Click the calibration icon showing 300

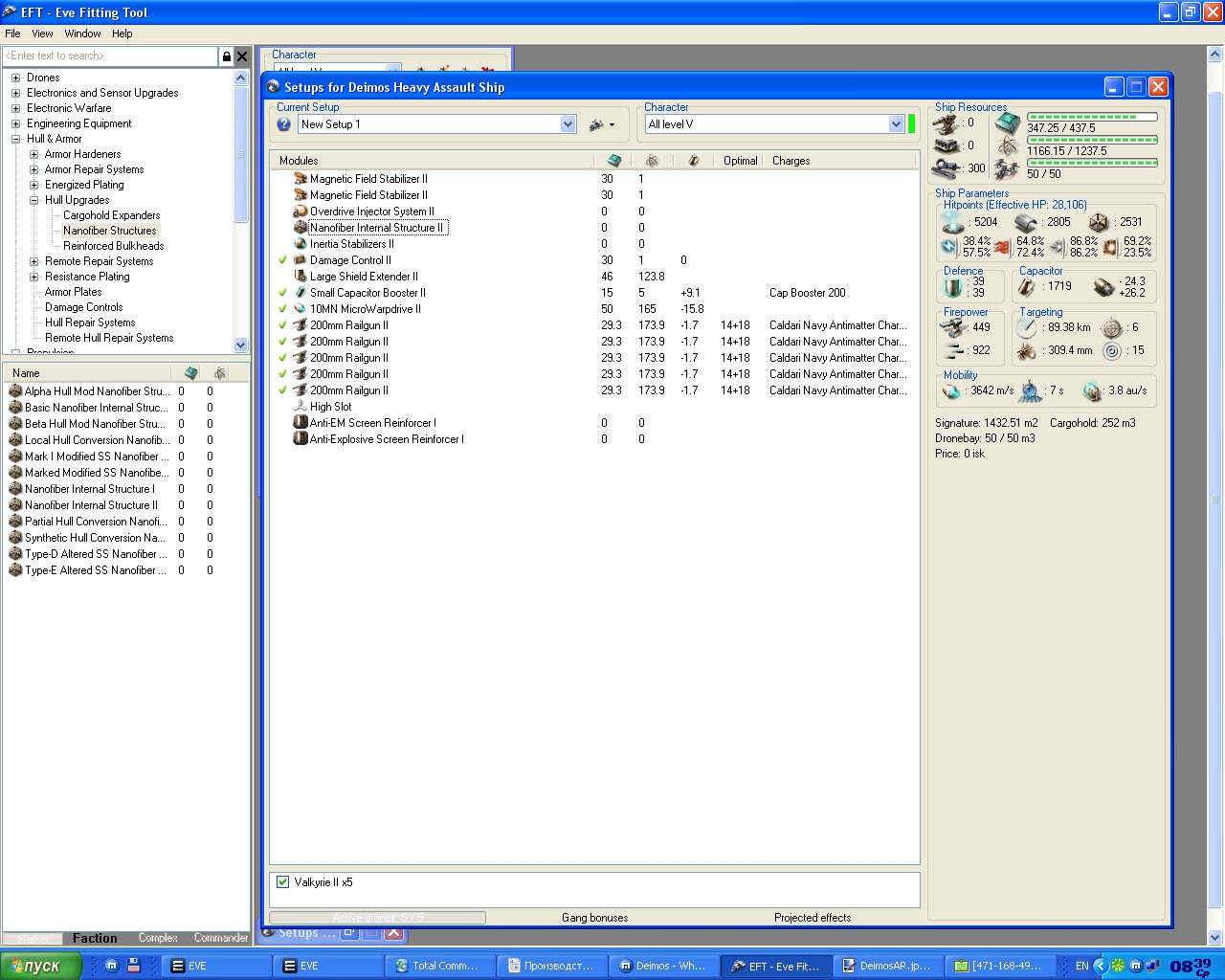pos(947,168)
